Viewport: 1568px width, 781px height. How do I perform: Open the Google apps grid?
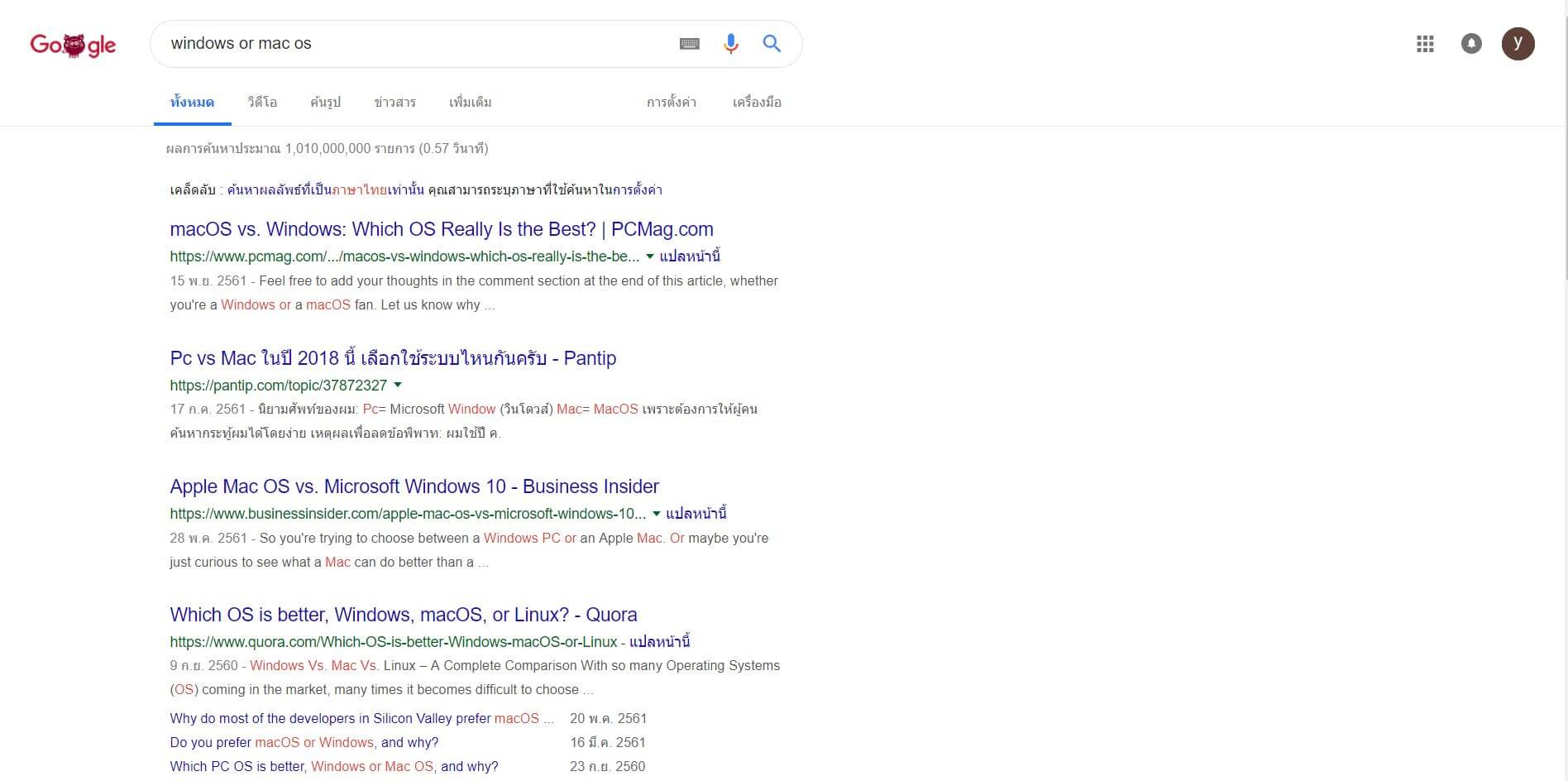[1425, 44]
